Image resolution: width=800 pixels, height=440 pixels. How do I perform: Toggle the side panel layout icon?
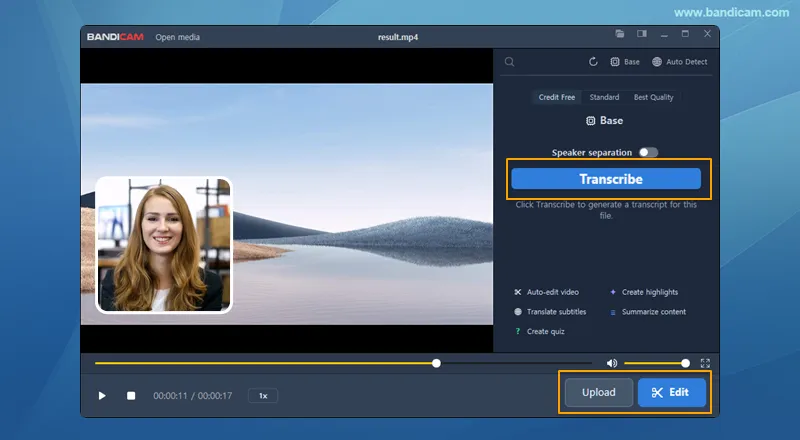pos(642,34)
